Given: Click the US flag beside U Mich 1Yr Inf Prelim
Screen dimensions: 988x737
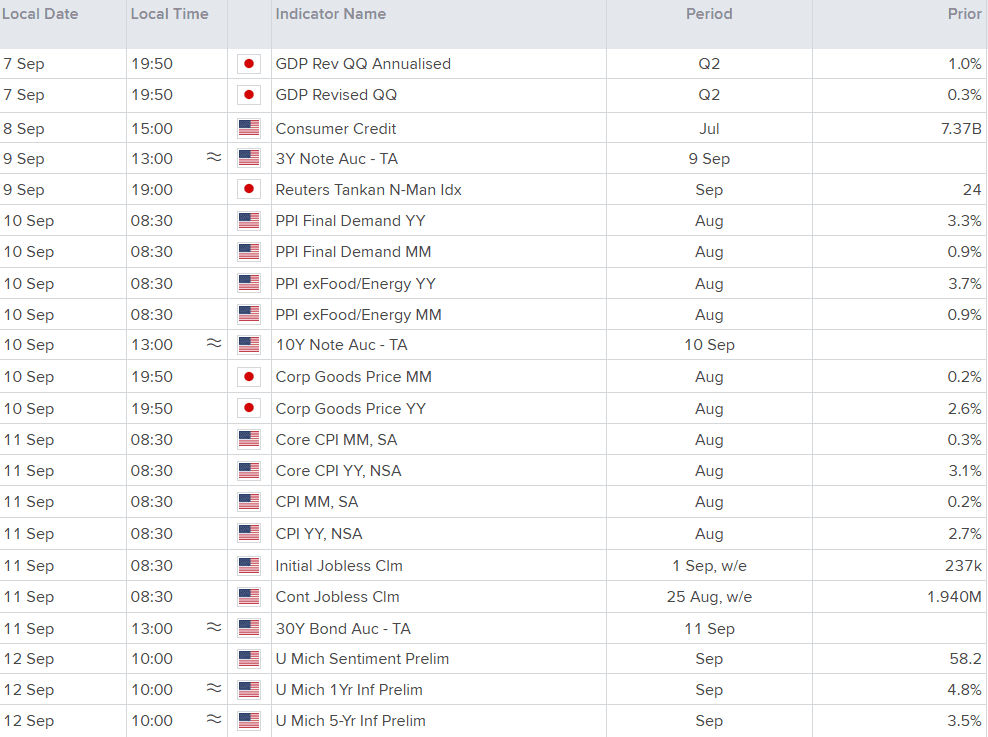Looking at the screenshot, I should pos(249,690).
